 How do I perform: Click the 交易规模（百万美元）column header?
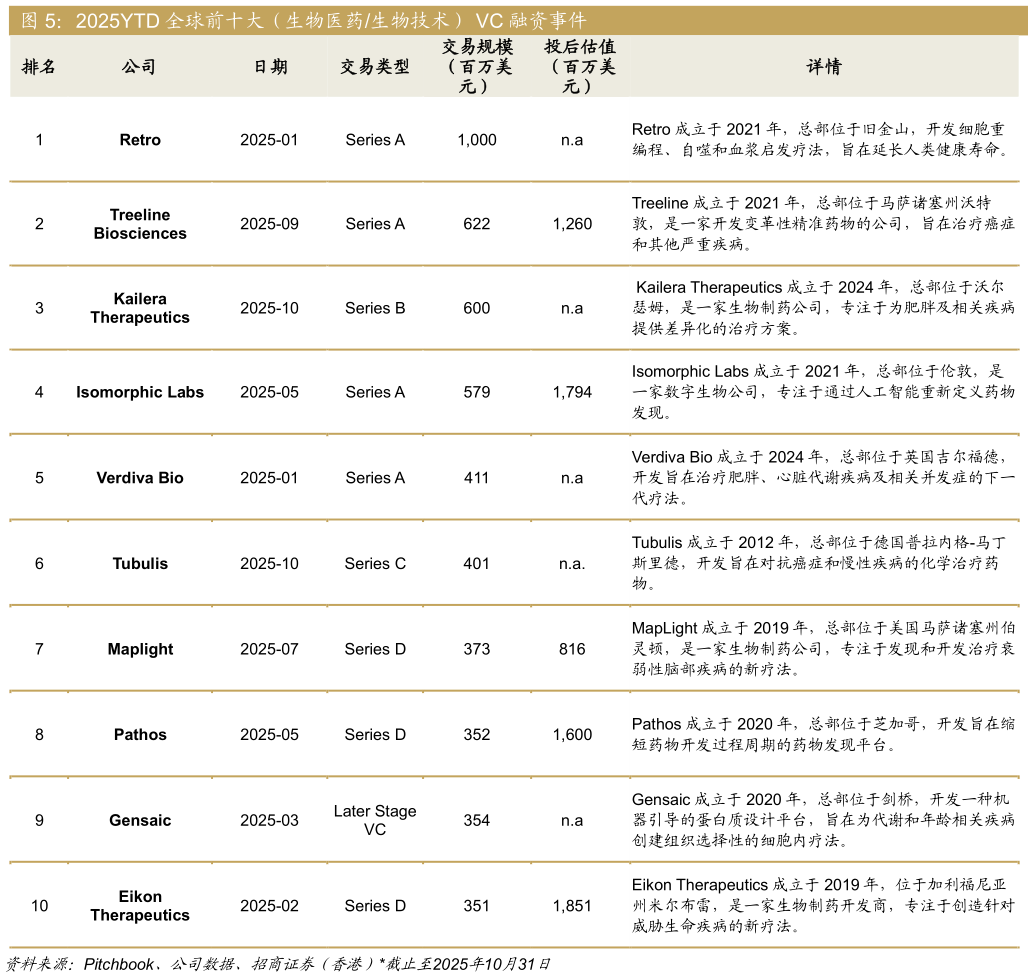click(477, 68)
